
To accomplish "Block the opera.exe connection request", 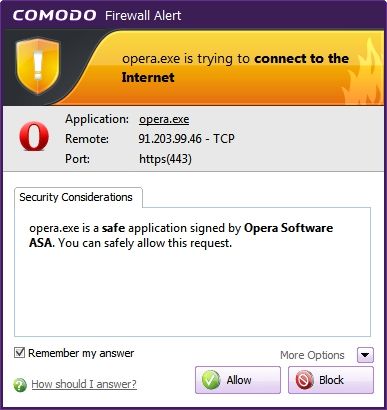I will click(x=331, y=380).
